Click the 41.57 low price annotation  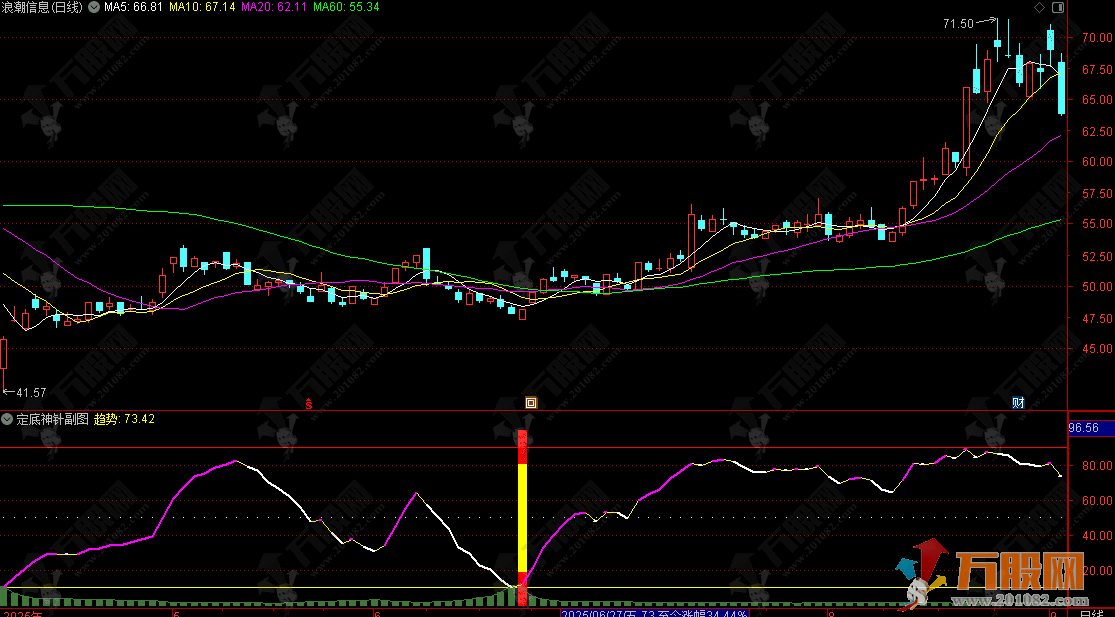click(x=27, y=394)
